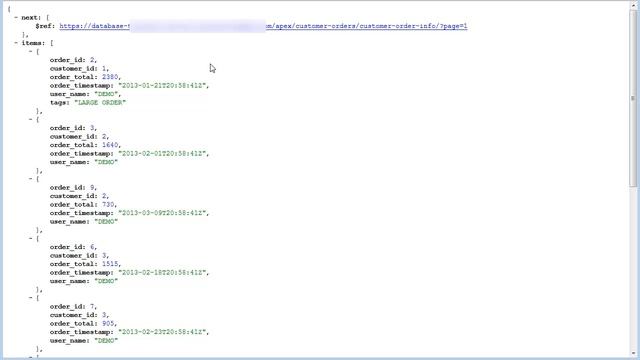Click the vertical scrollbar thumb
640x360 pixels.
(x=633, y=98)
